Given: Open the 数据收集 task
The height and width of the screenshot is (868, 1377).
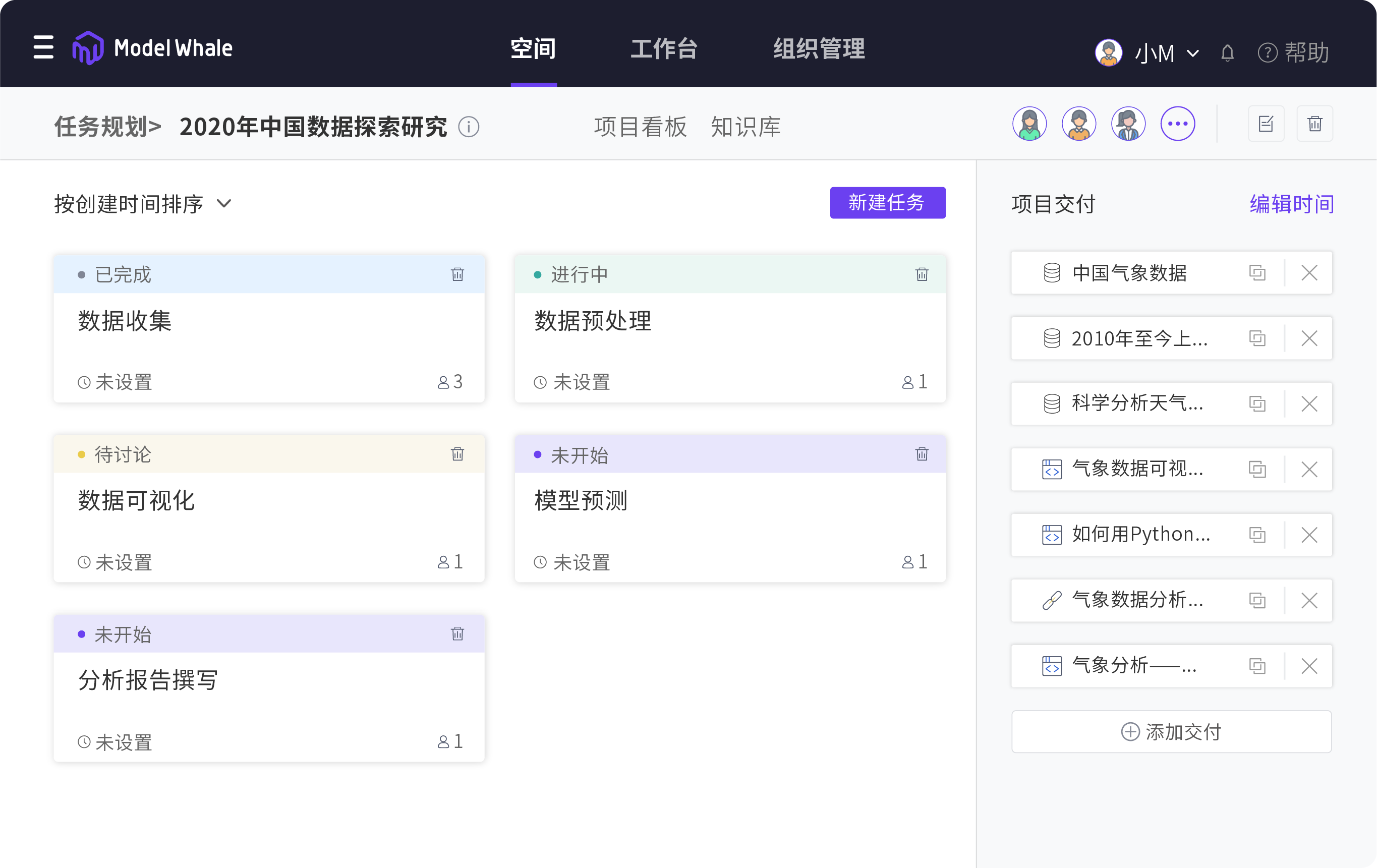Looking at the screenshot, I should [x=125, y=321].
